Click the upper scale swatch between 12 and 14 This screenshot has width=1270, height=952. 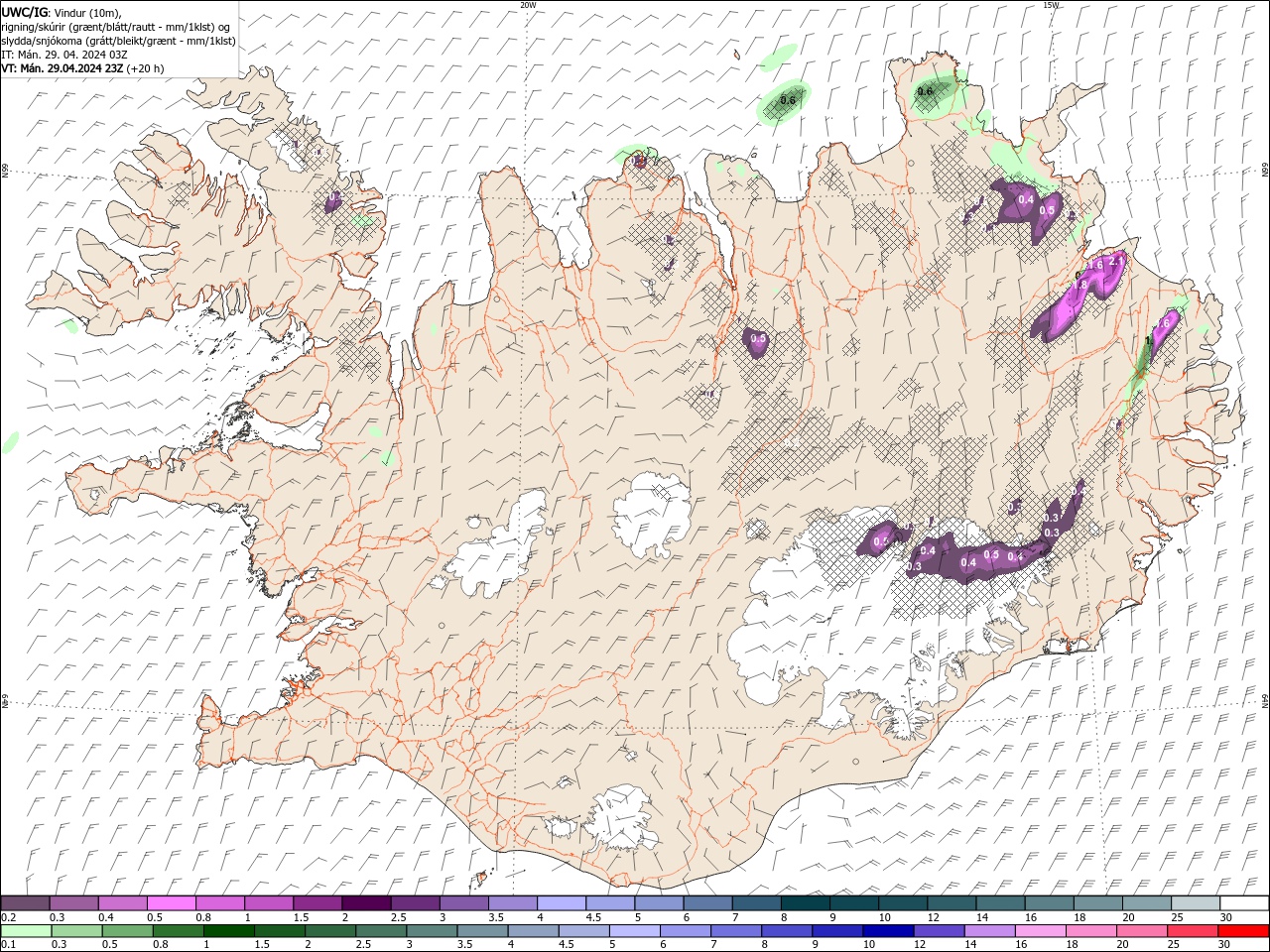point(952,903)
